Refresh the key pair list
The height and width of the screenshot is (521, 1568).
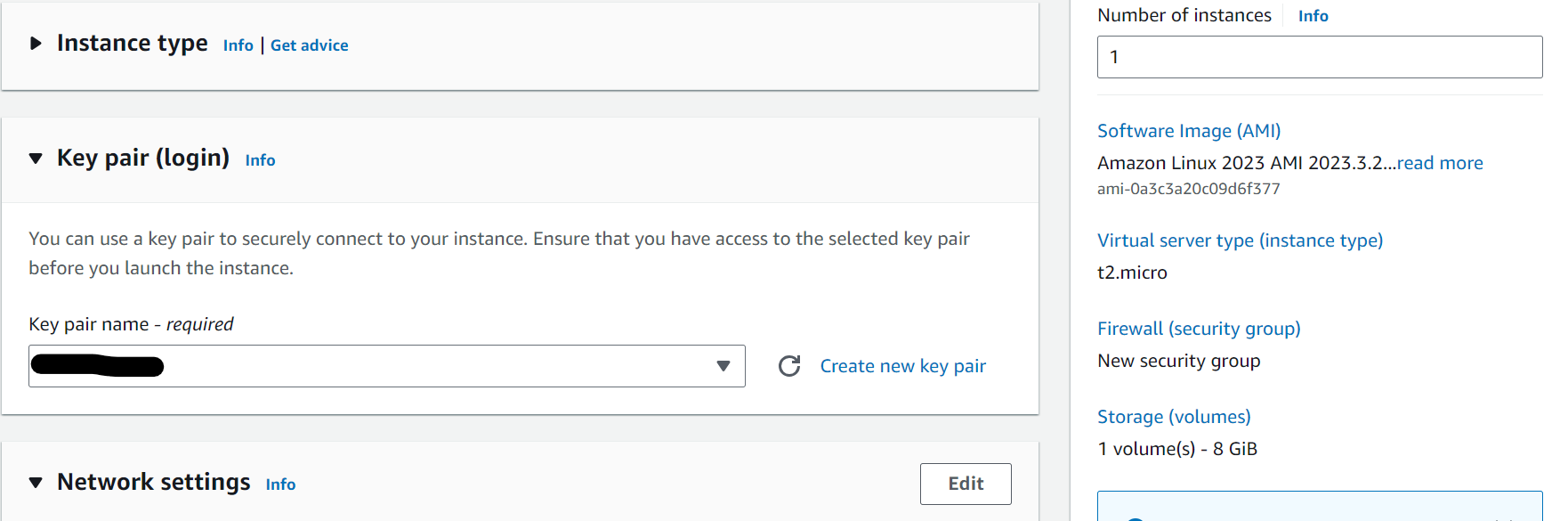[789, 366]
